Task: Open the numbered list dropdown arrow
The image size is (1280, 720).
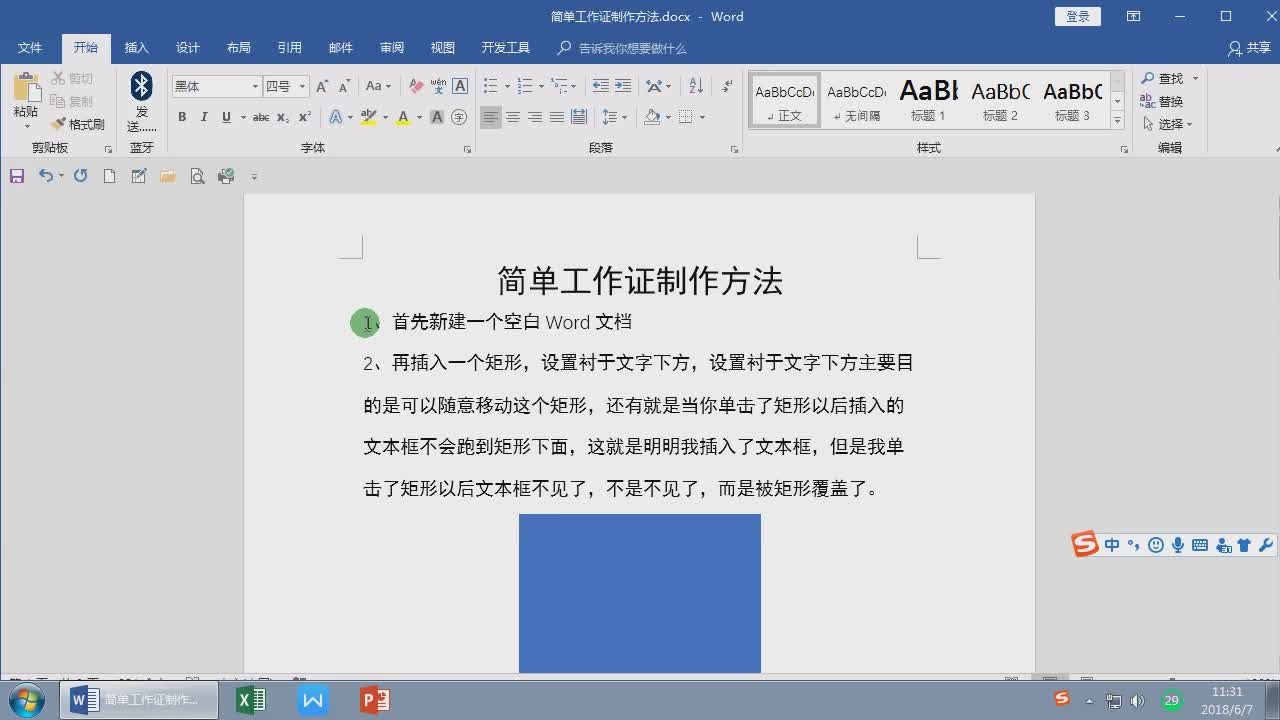Action: coord(541,87)
